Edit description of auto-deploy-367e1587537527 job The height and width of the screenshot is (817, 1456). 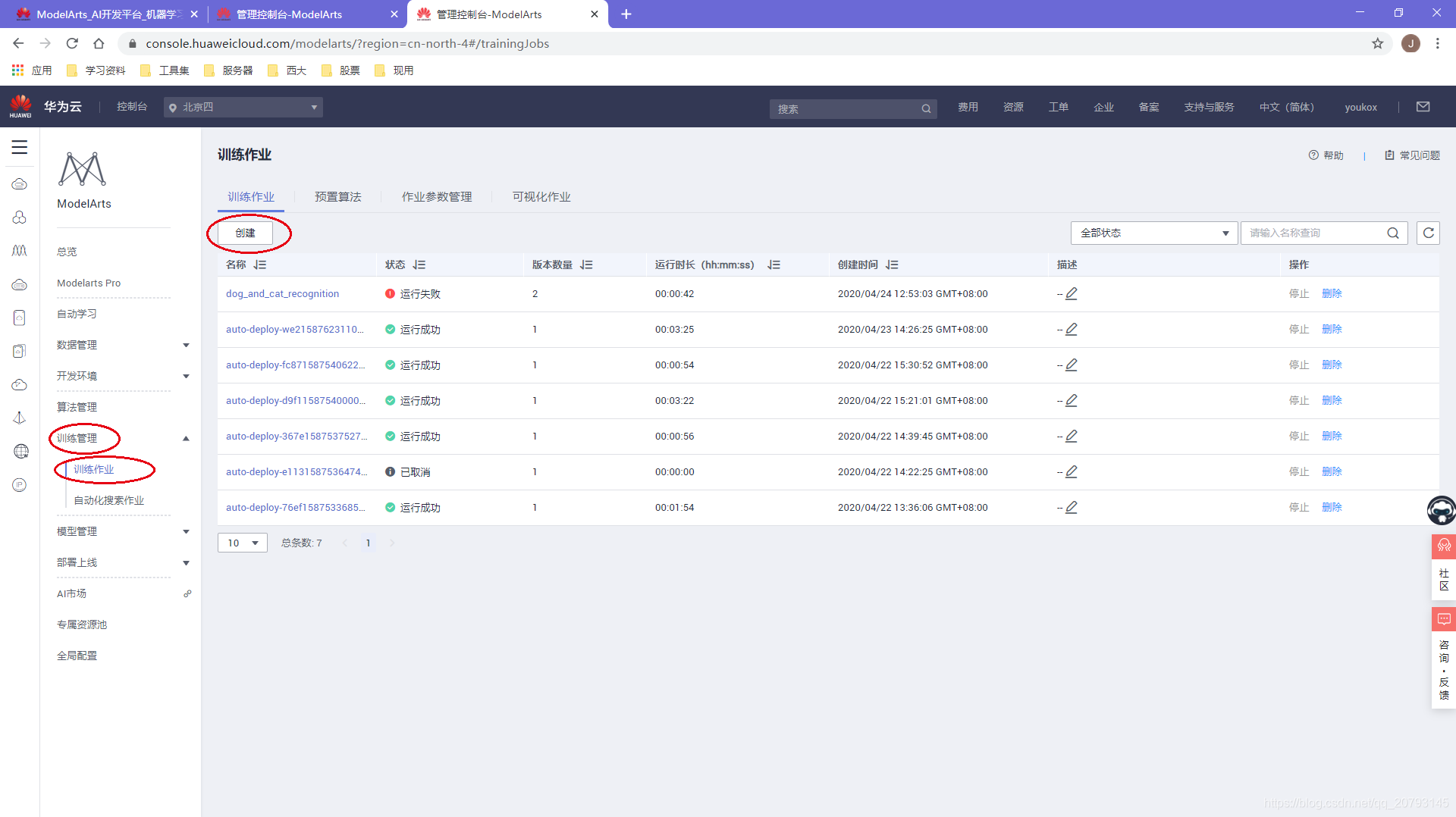[1072, 436]
